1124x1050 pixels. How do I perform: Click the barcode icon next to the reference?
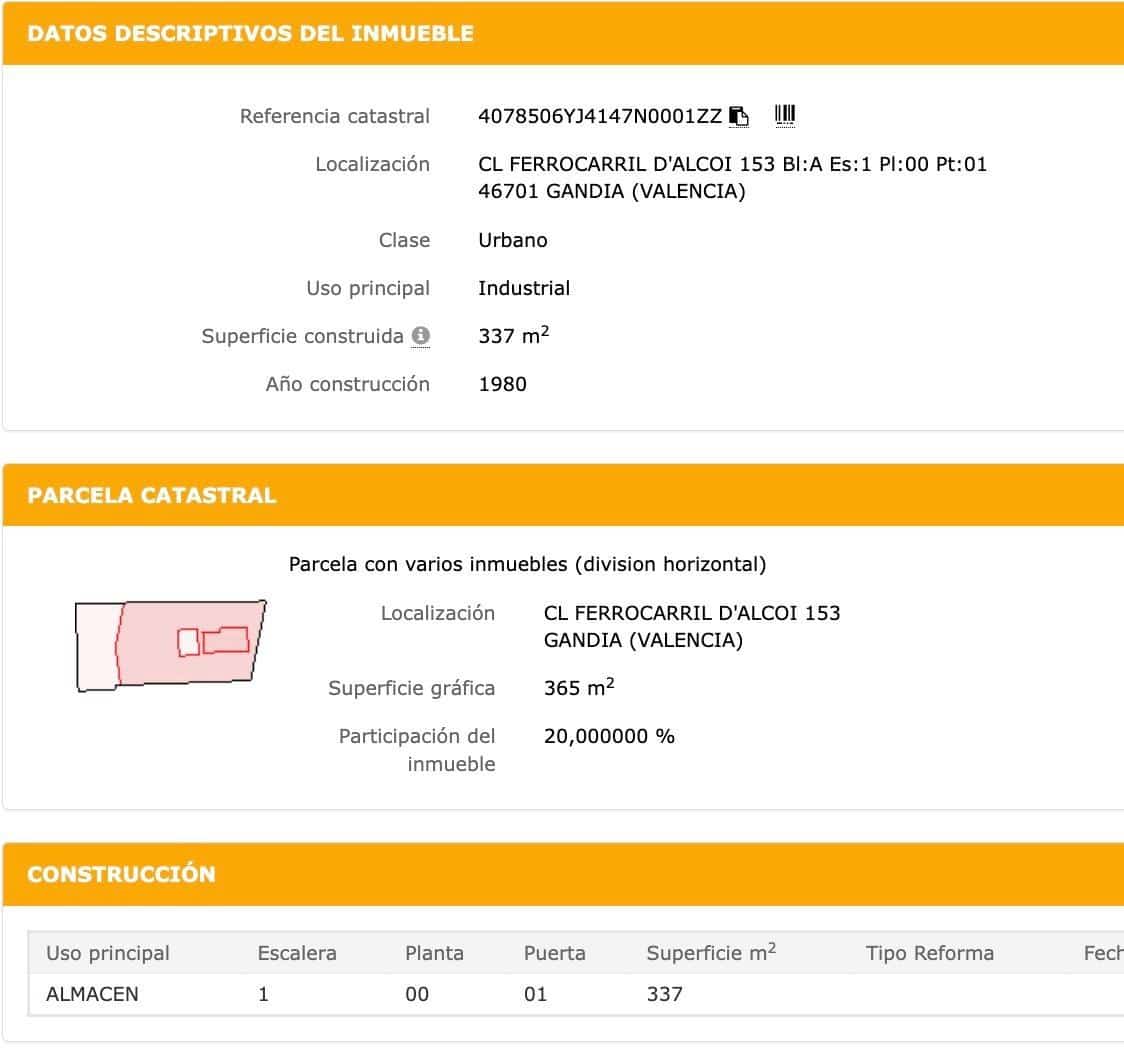click(x=785, y=114)
